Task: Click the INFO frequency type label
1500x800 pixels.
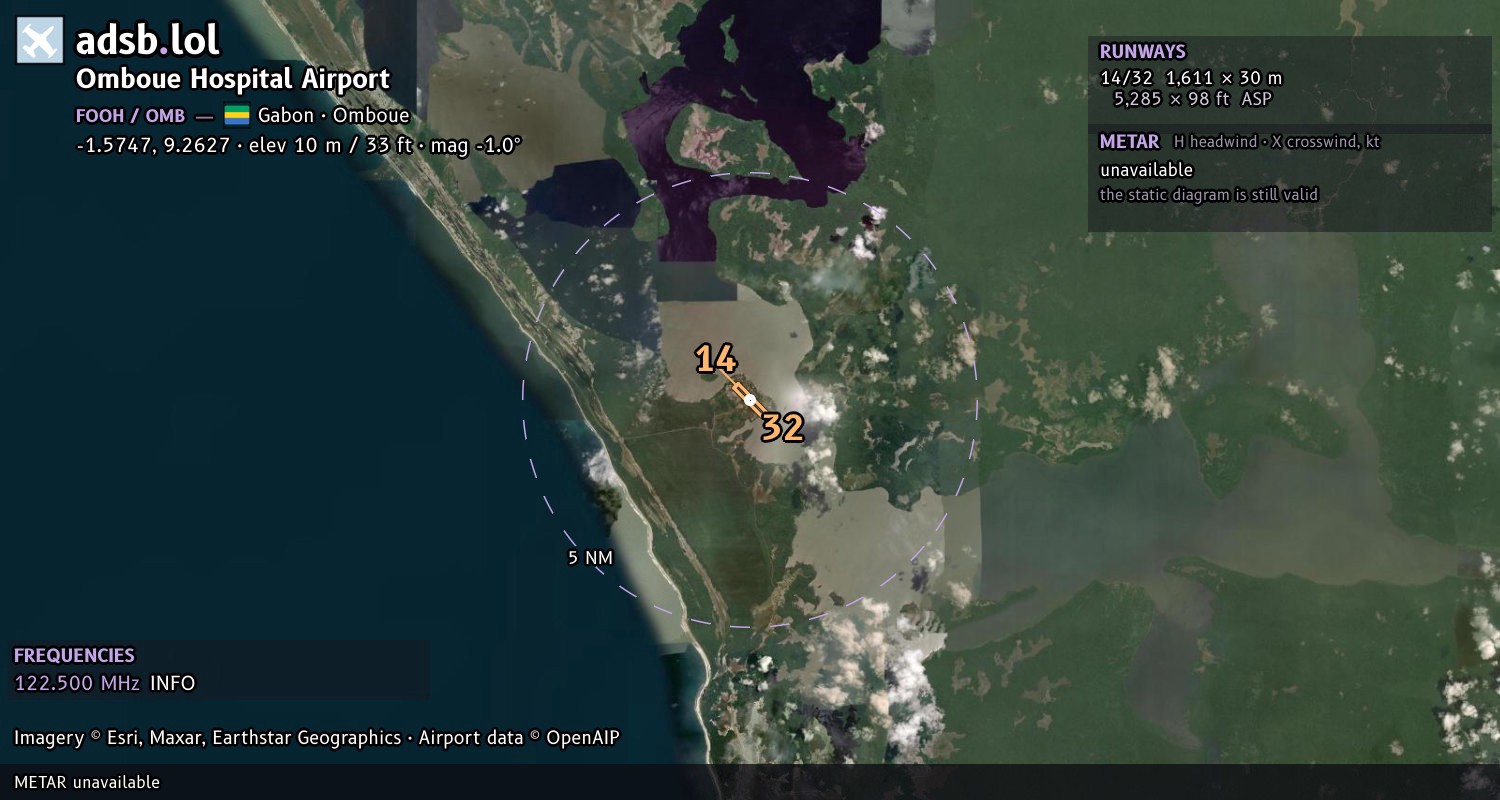Action: [173, 684]
